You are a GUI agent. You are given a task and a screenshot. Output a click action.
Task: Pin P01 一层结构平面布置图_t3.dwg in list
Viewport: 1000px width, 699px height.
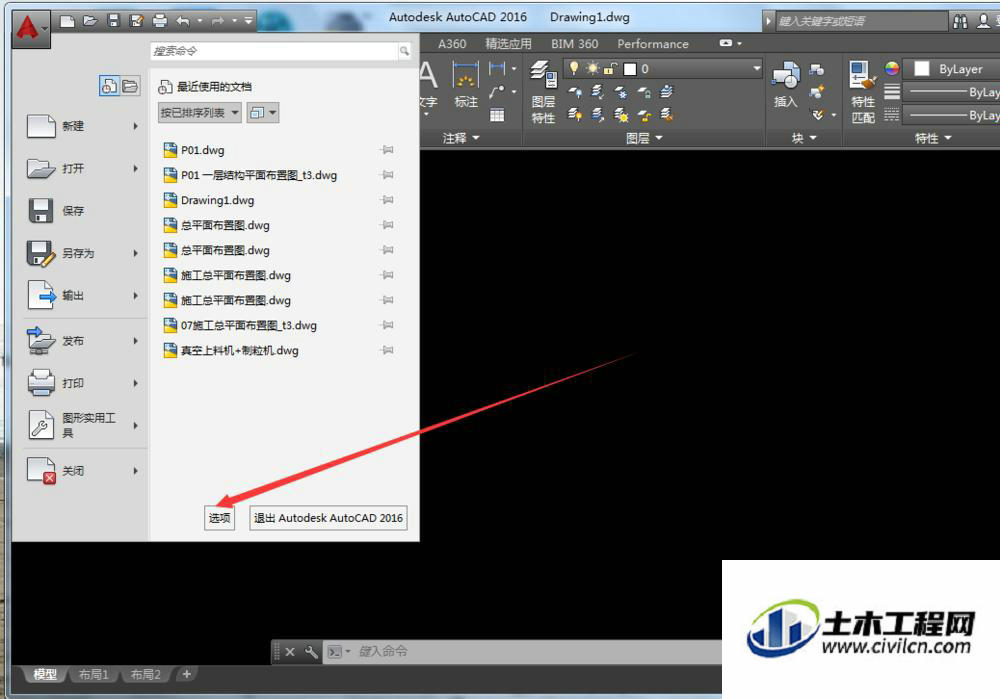coord(387,175)
